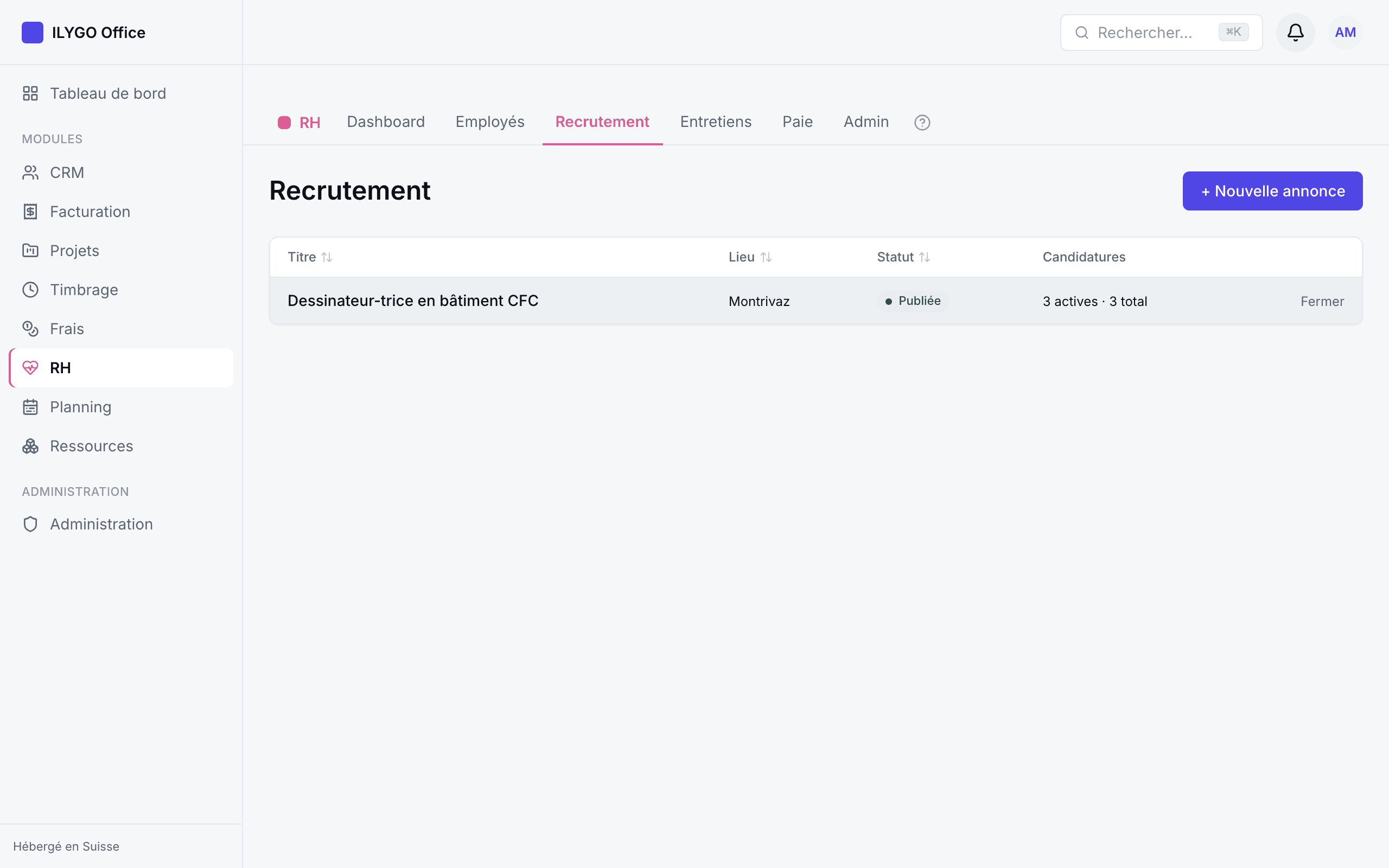Viewport: 1389px width, 868px height.
Task: Open Planning module
Action: coord(121,407)
